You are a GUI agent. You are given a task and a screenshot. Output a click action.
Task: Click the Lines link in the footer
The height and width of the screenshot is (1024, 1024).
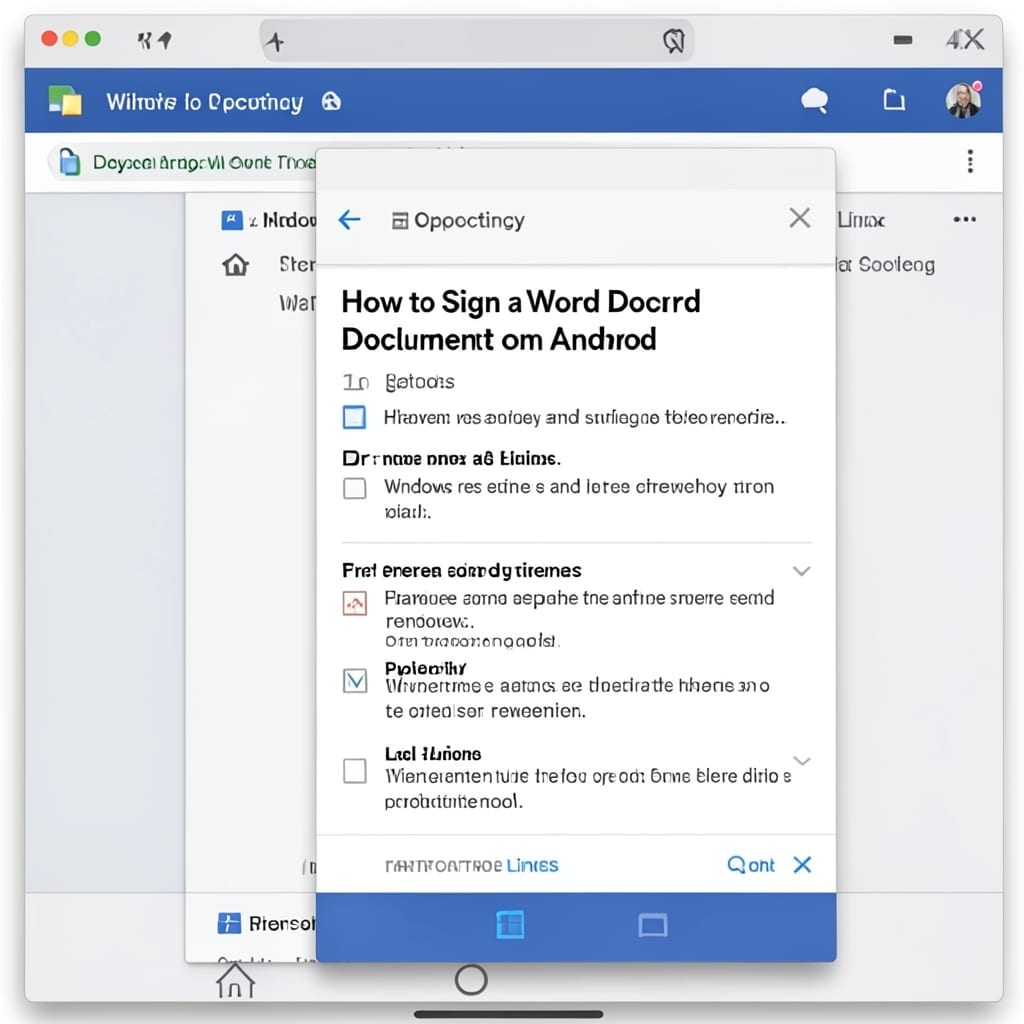click(x=532, y=865)
